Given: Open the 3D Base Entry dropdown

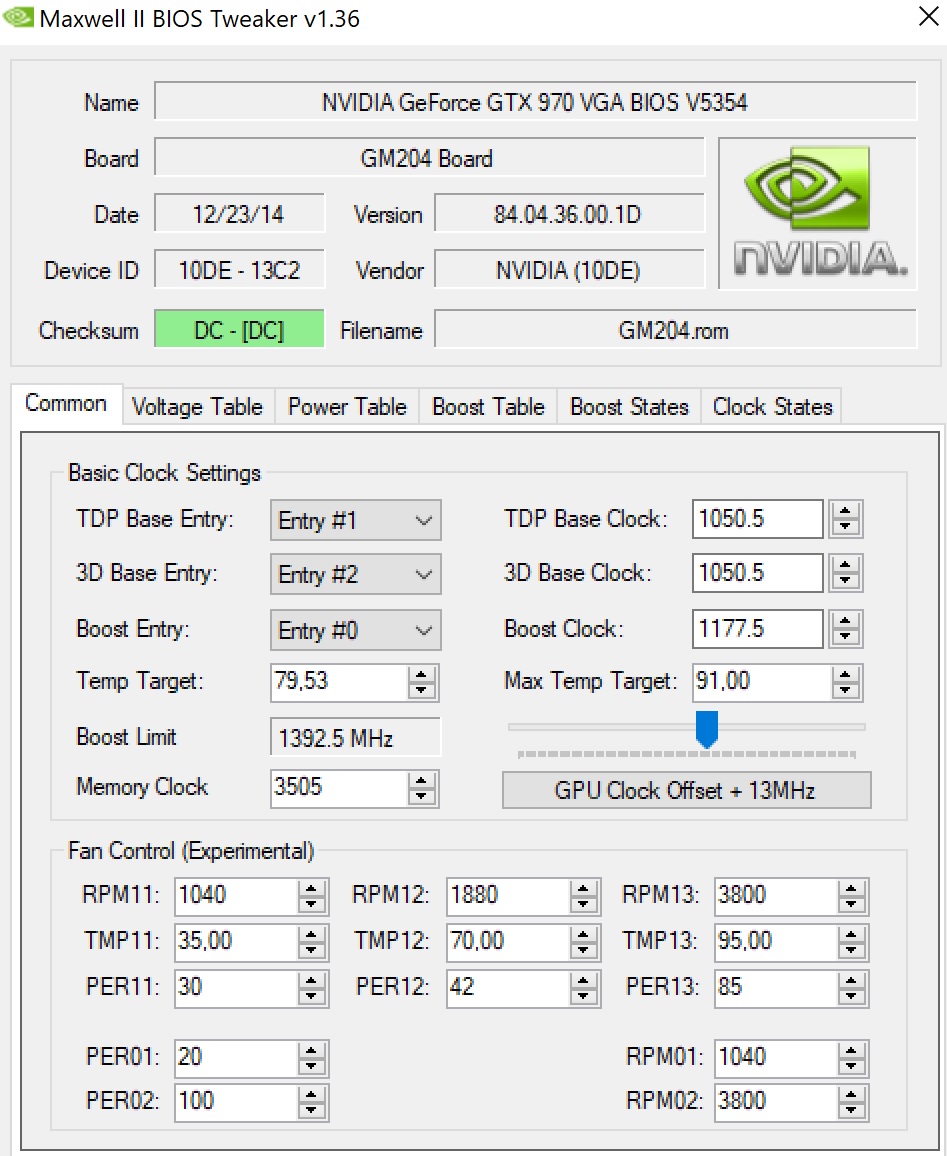Looking at the screenshot, I should (x=355, y=574).
